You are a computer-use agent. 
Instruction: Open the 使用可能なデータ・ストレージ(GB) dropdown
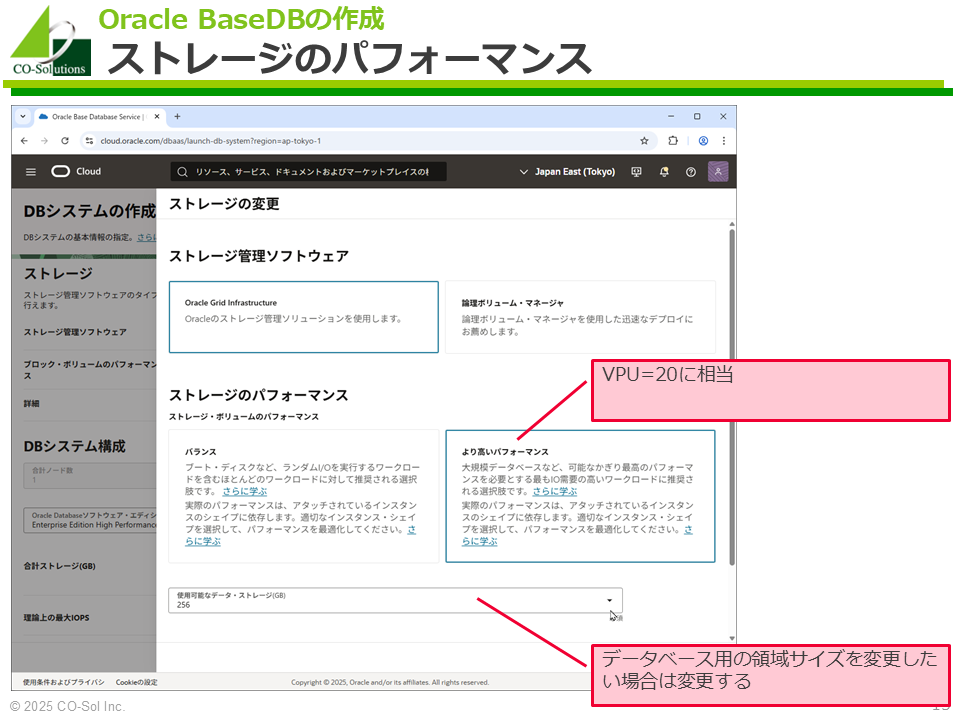tap(396, 600)
